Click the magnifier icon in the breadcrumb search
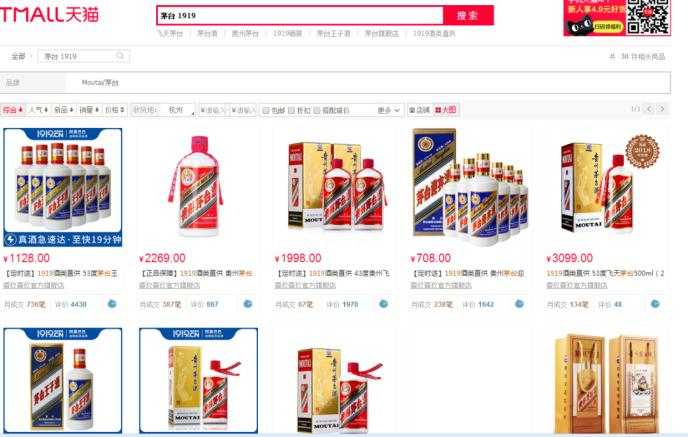 (x=120, y=56)
